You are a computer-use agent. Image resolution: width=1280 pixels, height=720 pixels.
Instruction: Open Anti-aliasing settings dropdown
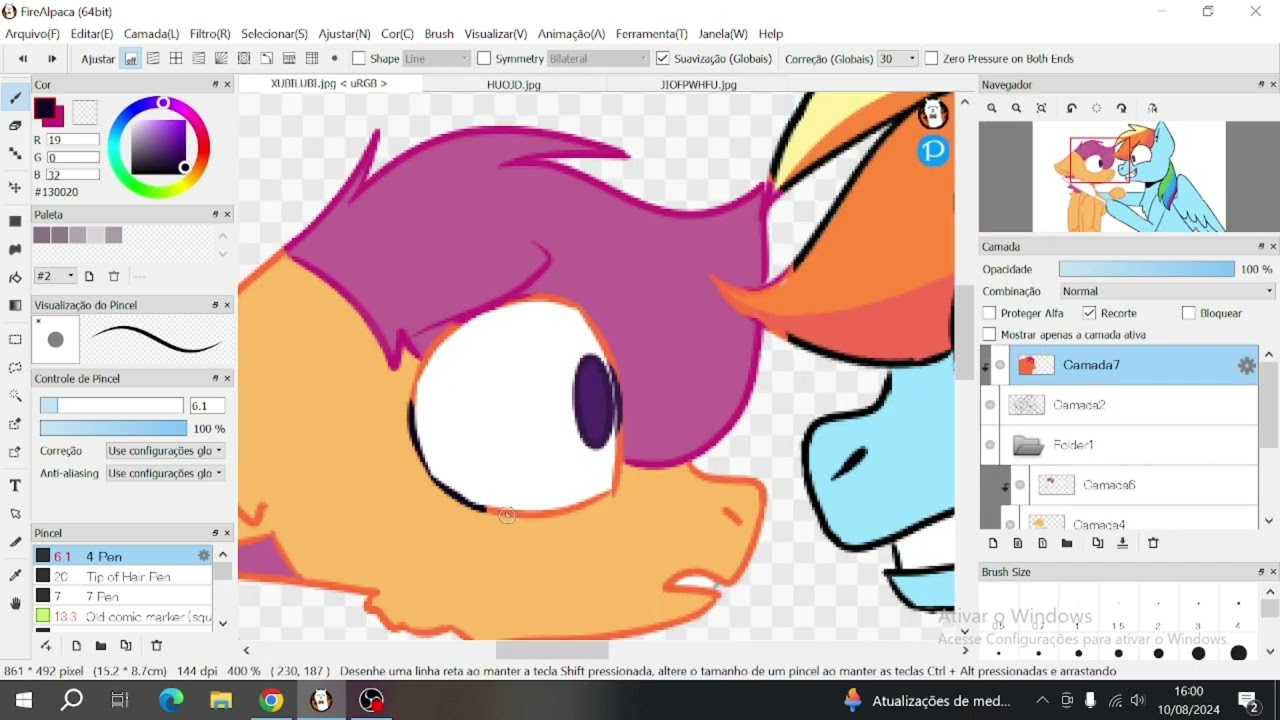(x=165, y=473)
